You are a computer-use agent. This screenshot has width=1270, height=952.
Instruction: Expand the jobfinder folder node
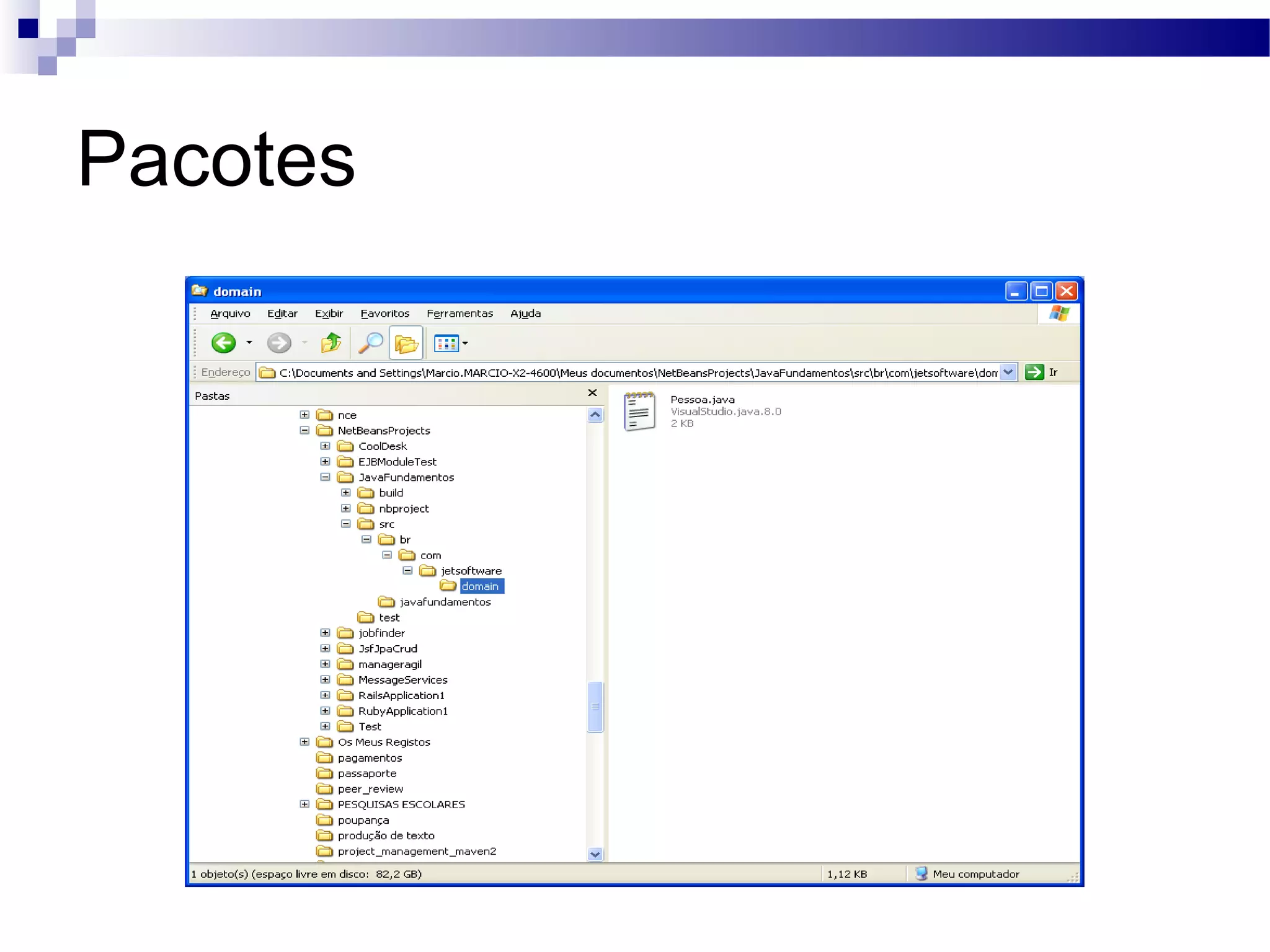click(325, 633)
